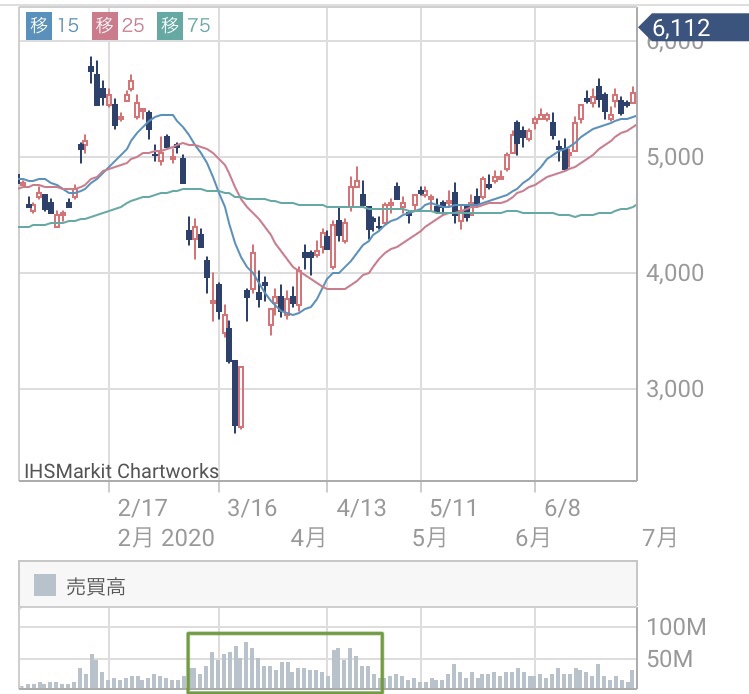This screenshot has width=749, height=694.
Task: Toggle the 75-period moving average legend
Action: point(184,25)
